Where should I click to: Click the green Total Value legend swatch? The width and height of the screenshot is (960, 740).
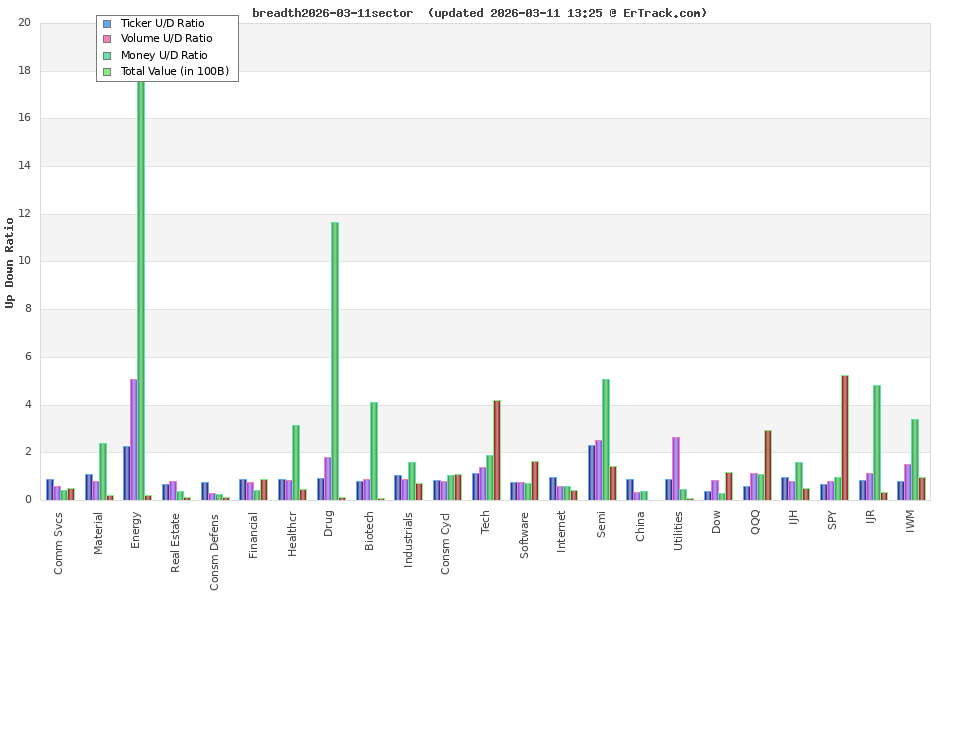click(105, 70)
